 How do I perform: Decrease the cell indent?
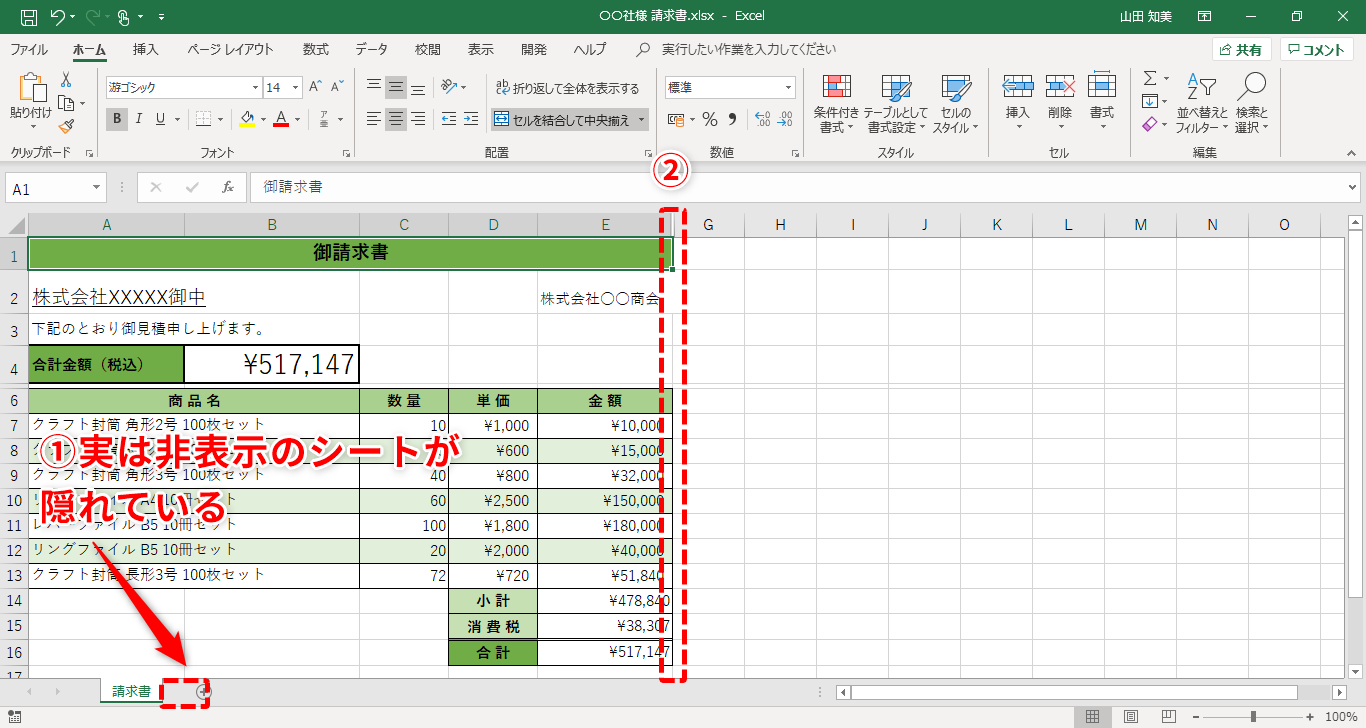[x=448, y=119]
